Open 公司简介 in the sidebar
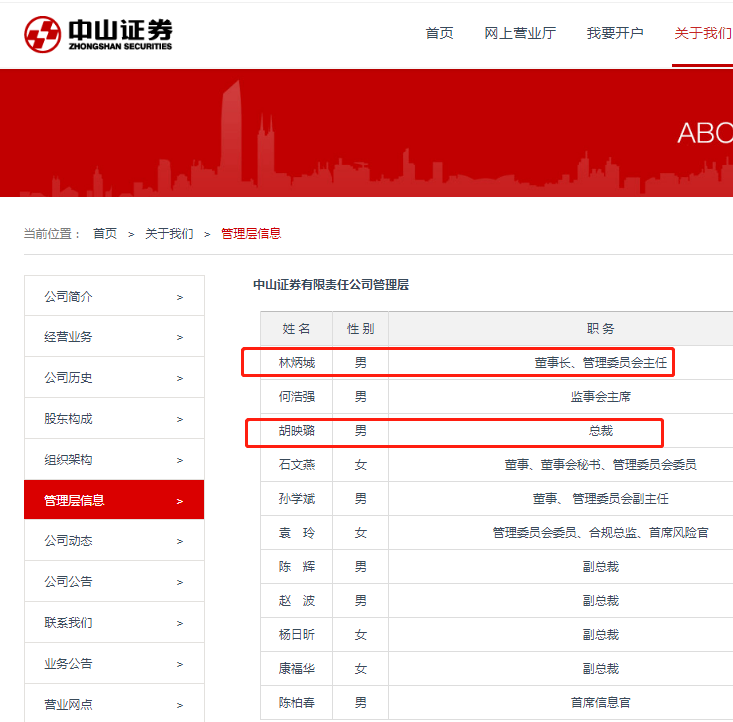 68,297
